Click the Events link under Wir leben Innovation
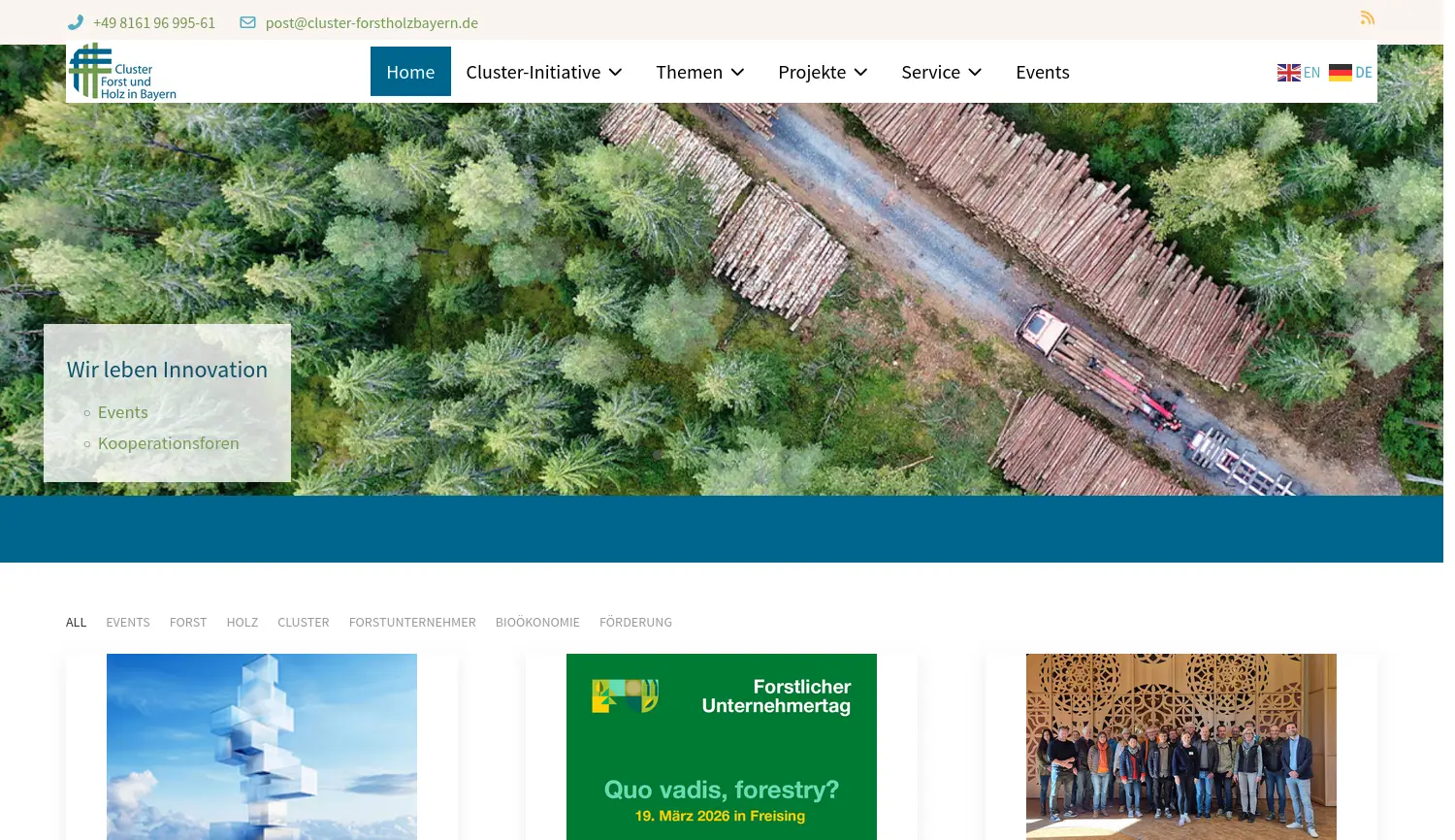Screen dimensions: 1455x840 click(122, 411)
